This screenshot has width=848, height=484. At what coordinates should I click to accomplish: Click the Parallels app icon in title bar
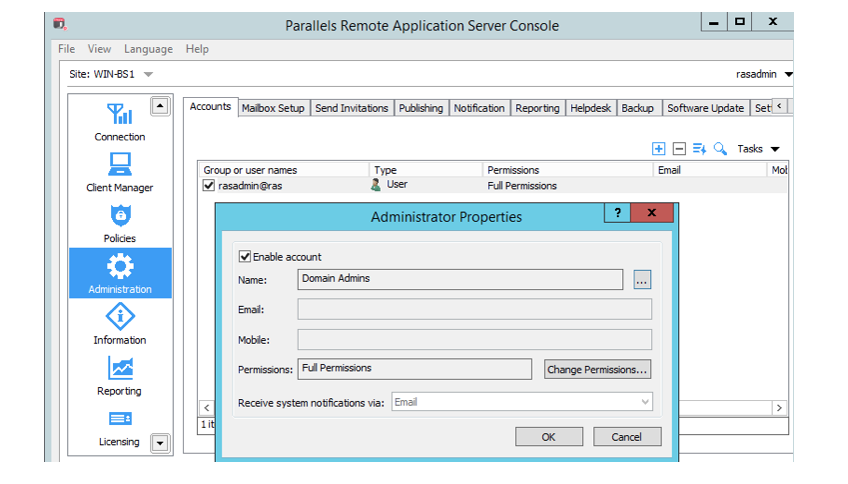point(59,24)
